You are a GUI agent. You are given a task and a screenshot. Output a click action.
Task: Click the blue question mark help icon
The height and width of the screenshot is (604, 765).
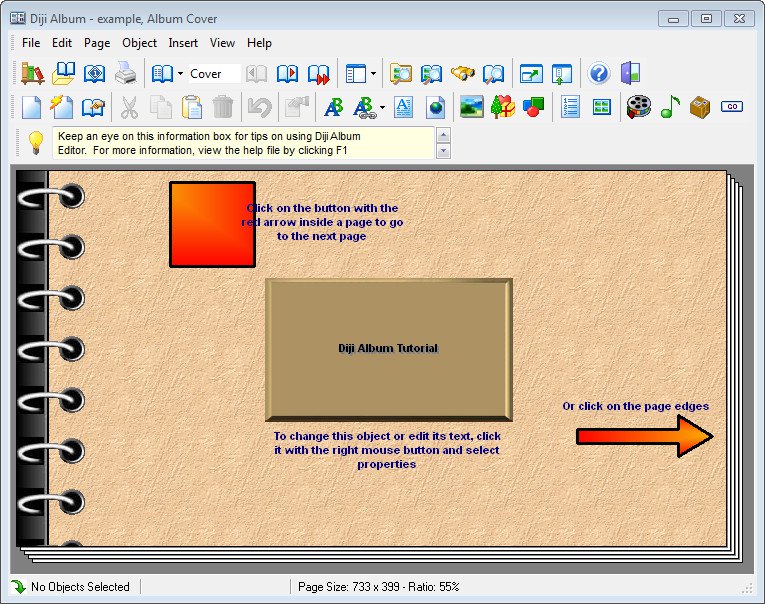coord(599,74)
